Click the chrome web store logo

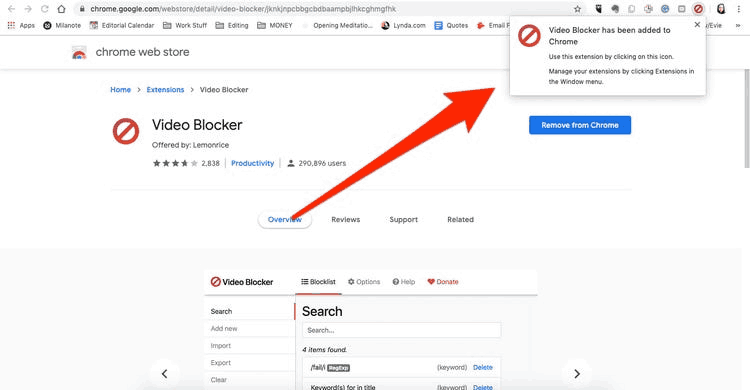coord(79,52)
